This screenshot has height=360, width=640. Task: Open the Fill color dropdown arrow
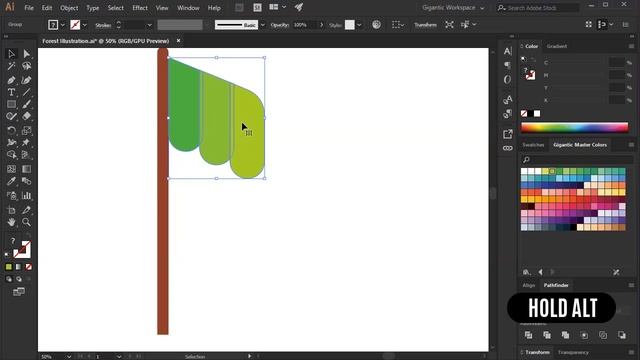62,25
